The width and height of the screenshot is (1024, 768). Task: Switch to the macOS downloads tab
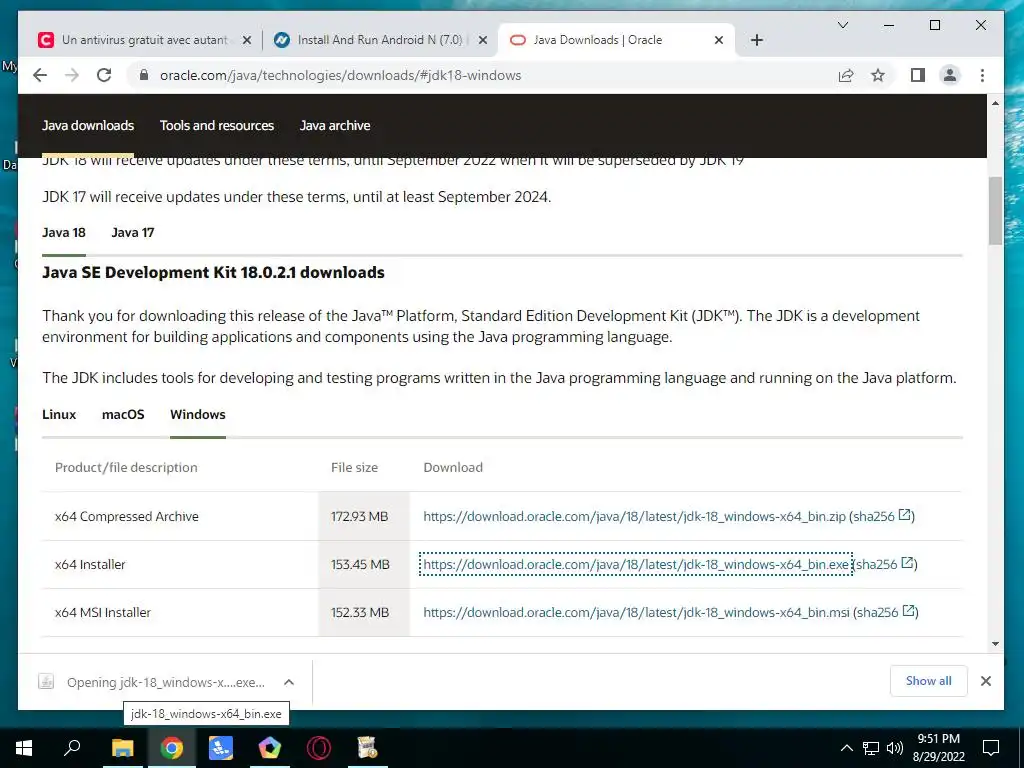(123, 415)
